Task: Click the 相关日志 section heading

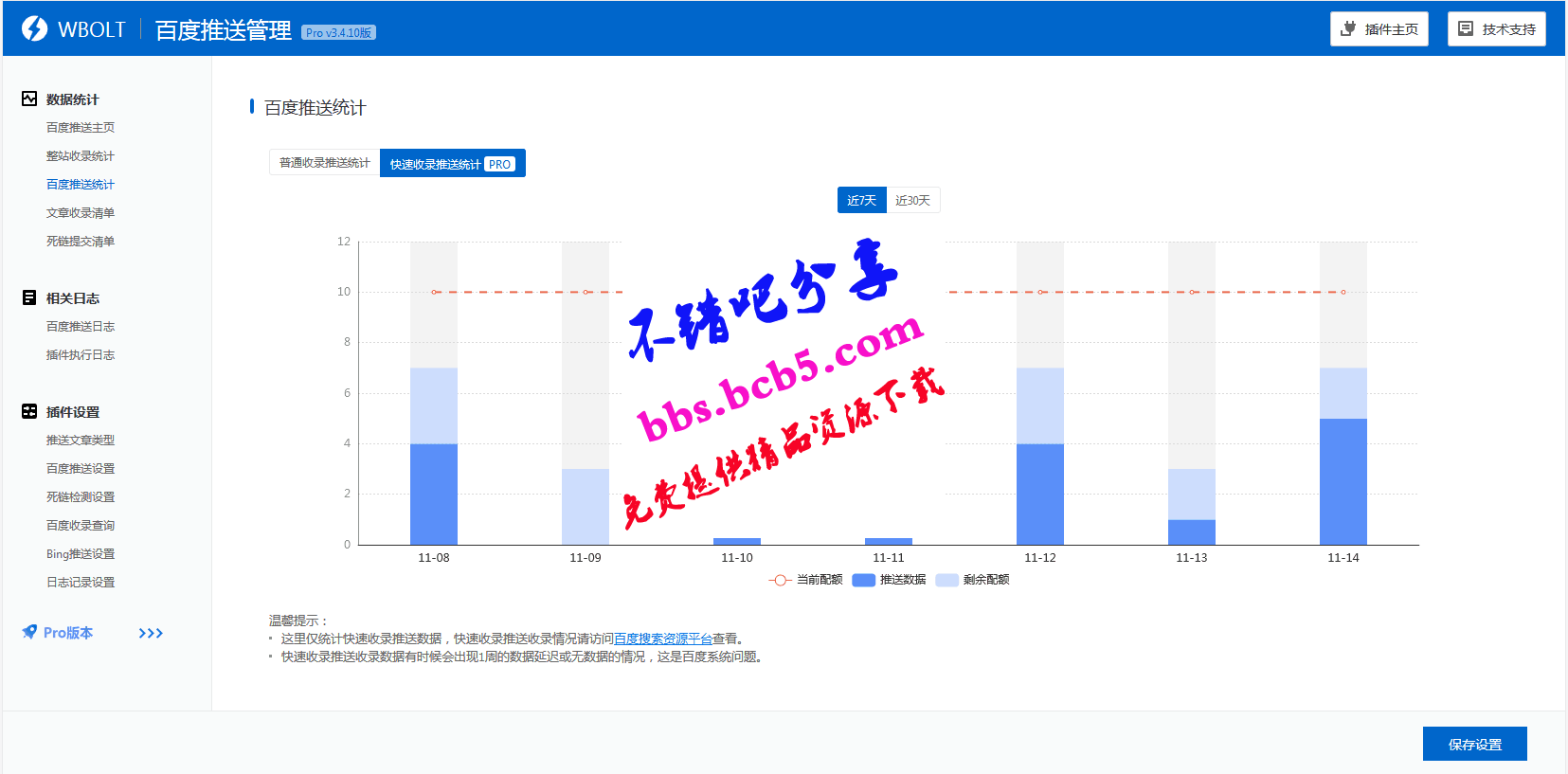Action: click(72, 298)
